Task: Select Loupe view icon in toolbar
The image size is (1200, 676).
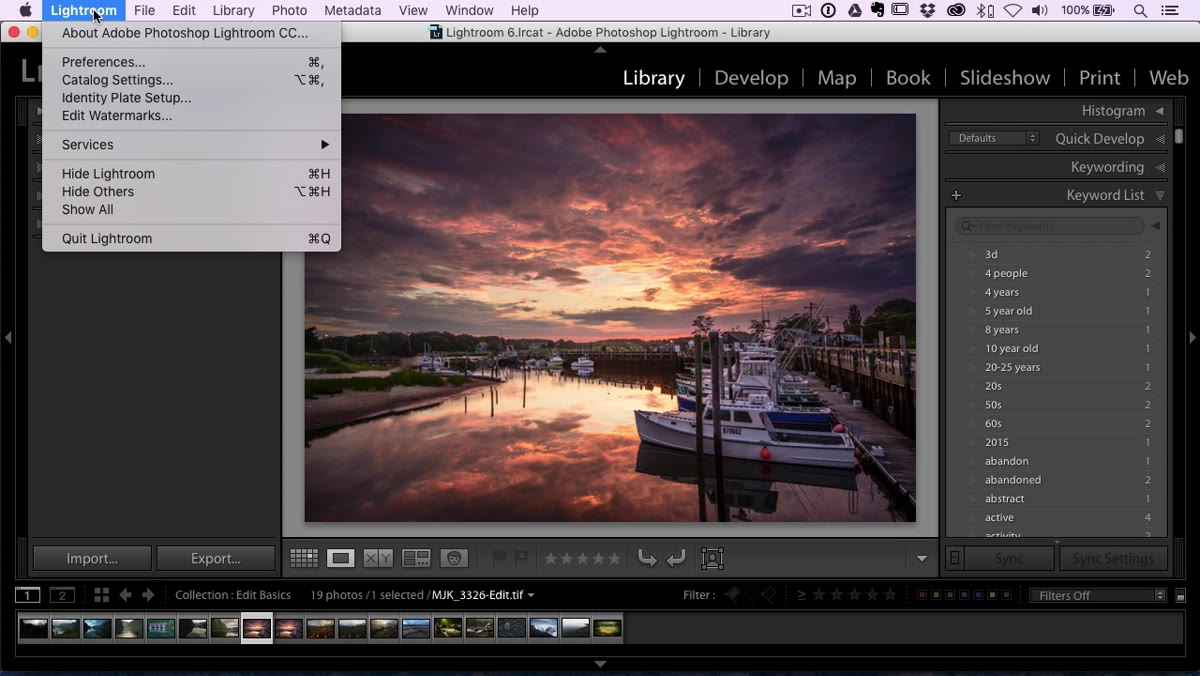Action: pyautogui.click(x=341, y=559)
